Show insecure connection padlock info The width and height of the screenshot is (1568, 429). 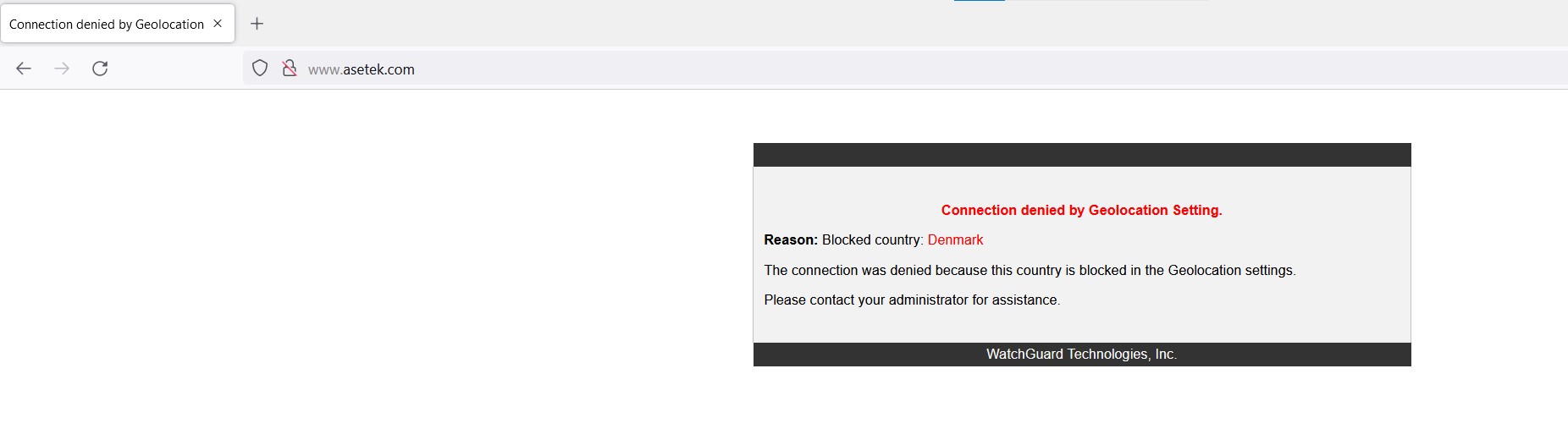coord(290,69)
